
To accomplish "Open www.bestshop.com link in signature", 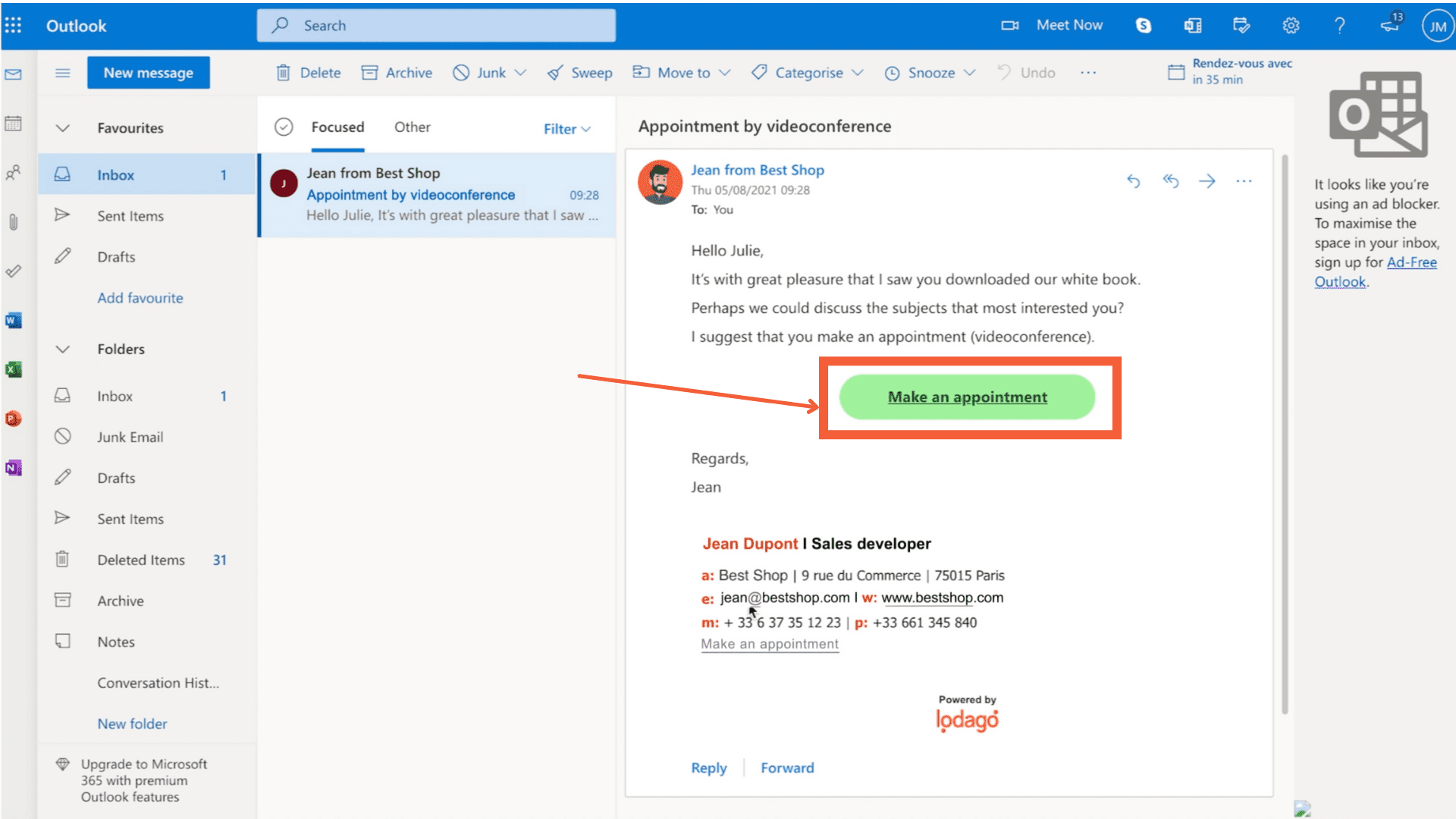I will [942, 598].
